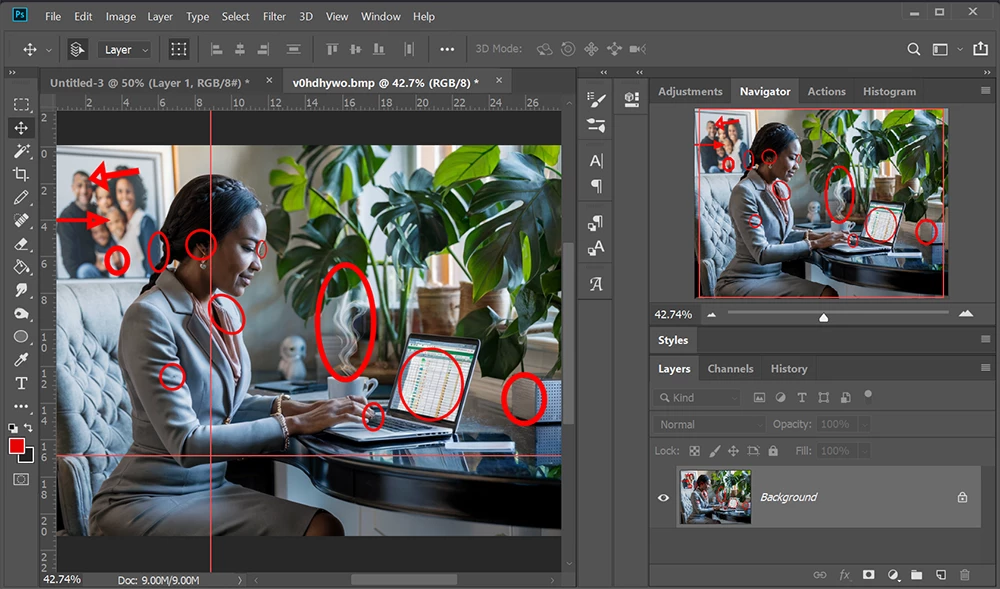This screenshot has width=1000, height=589.
Task: Select the Type tool in toolbox
Action: coord(21,383)
